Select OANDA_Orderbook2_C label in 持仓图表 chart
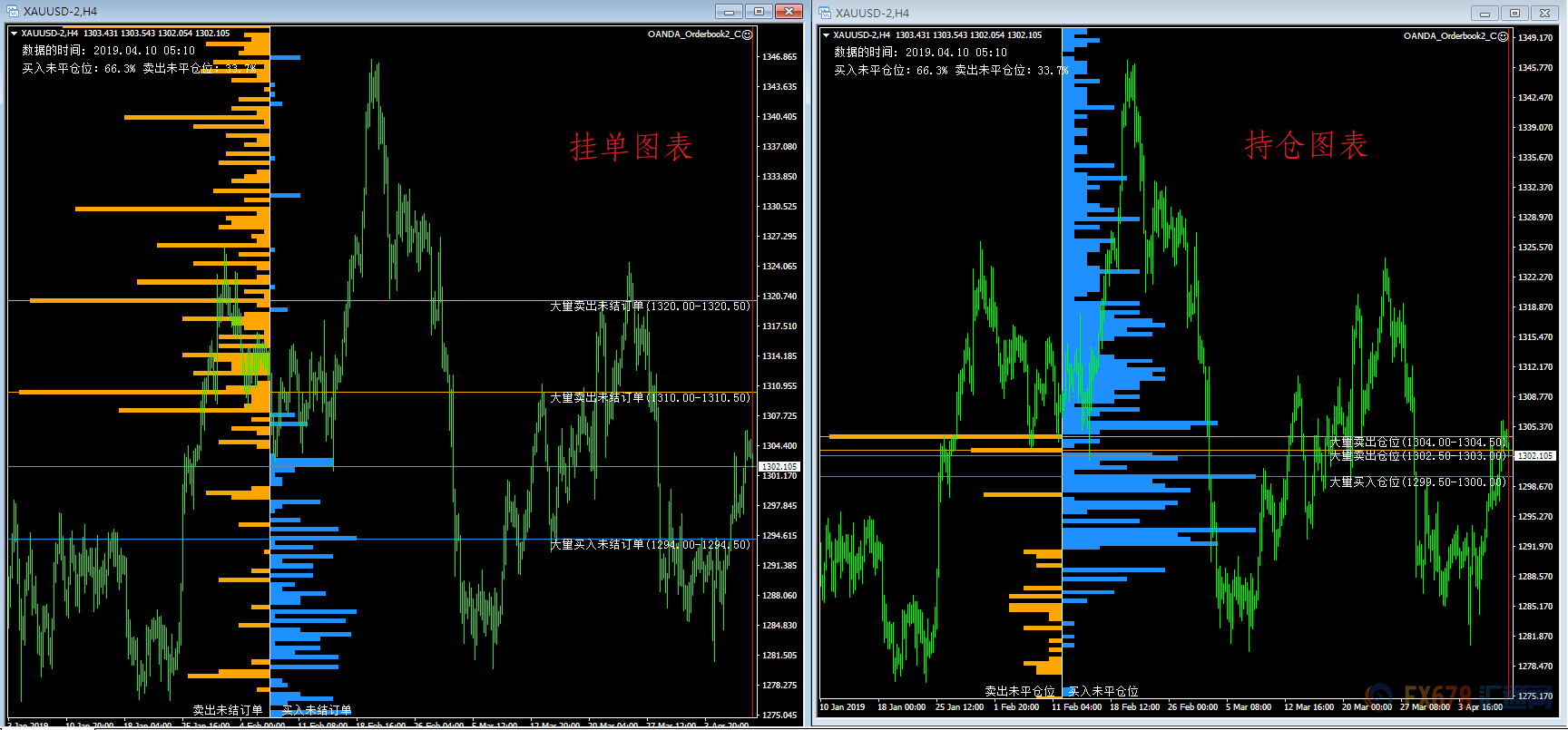The height and width of the screenshot is (730, 1568). click(x=1450, y=36)
